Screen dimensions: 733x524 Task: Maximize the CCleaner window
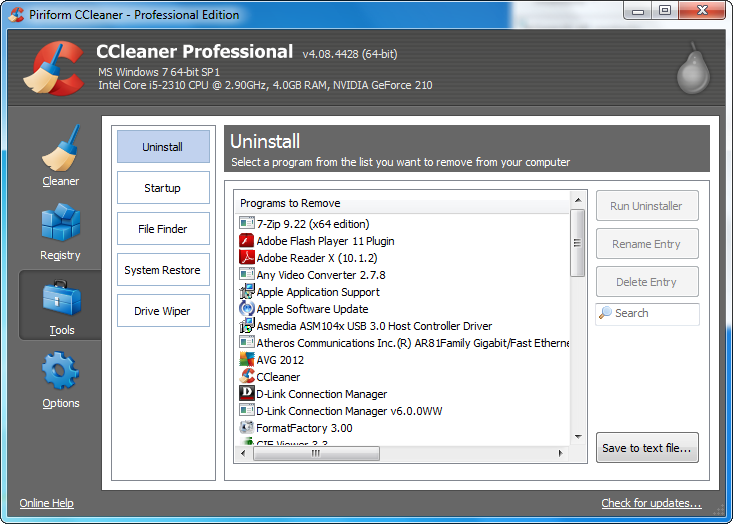point(665,11)
